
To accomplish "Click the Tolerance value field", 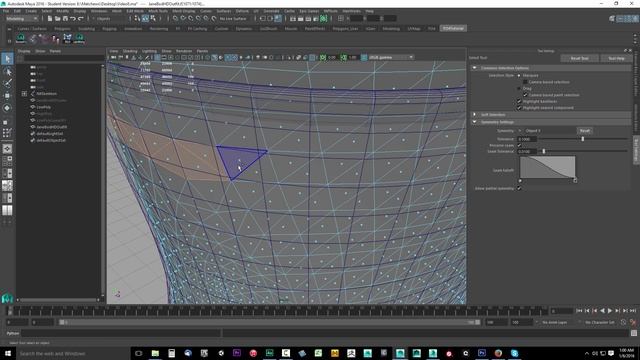I will click(x=527, y=139).
